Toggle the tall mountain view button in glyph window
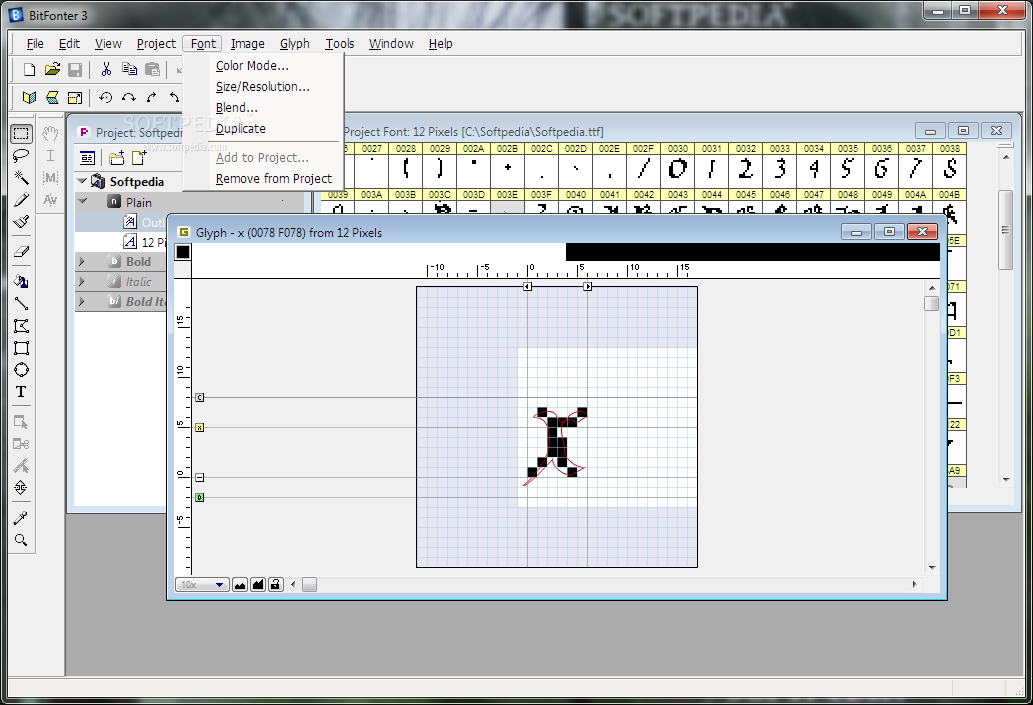 [258, 584]
